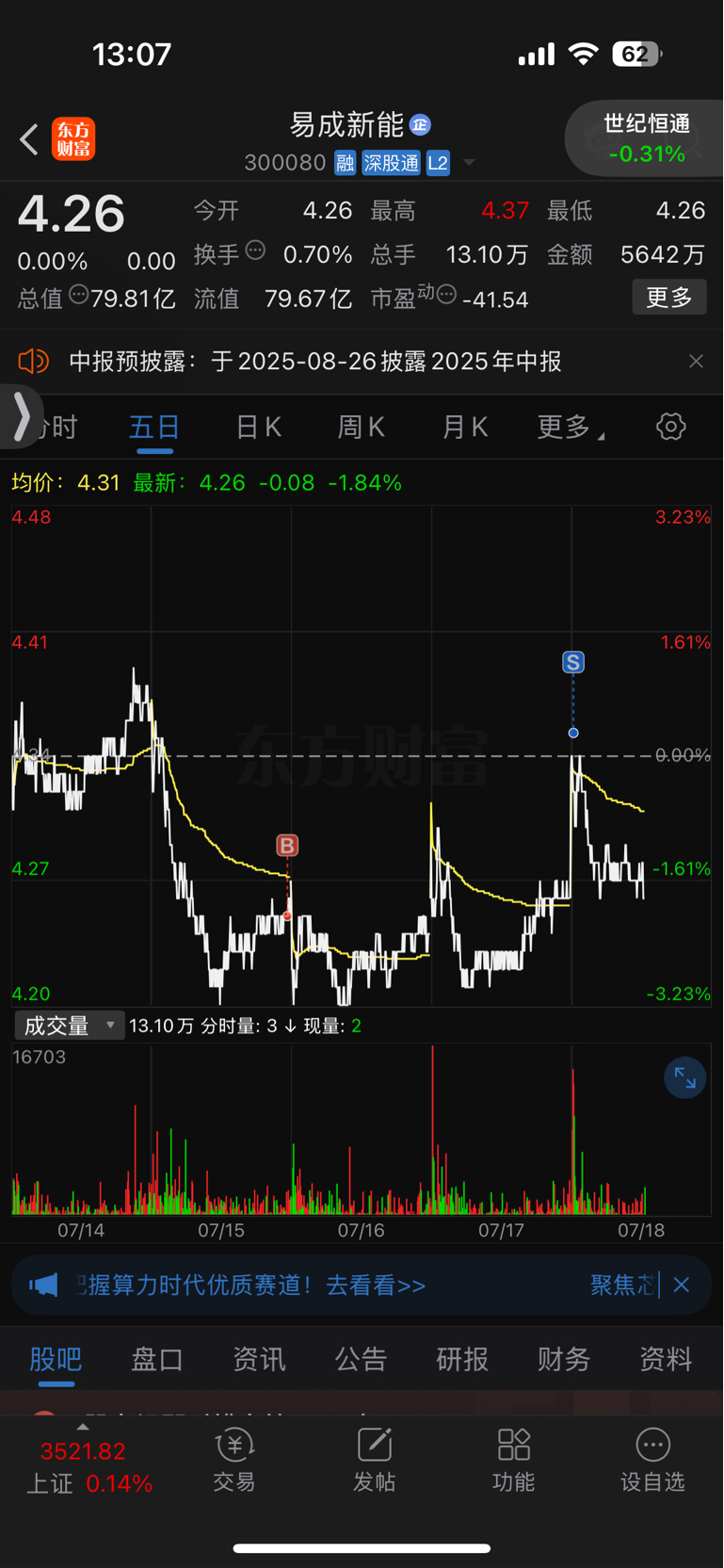Go back using the left arrow
724x1568 pixels.
tap(28, 139)
